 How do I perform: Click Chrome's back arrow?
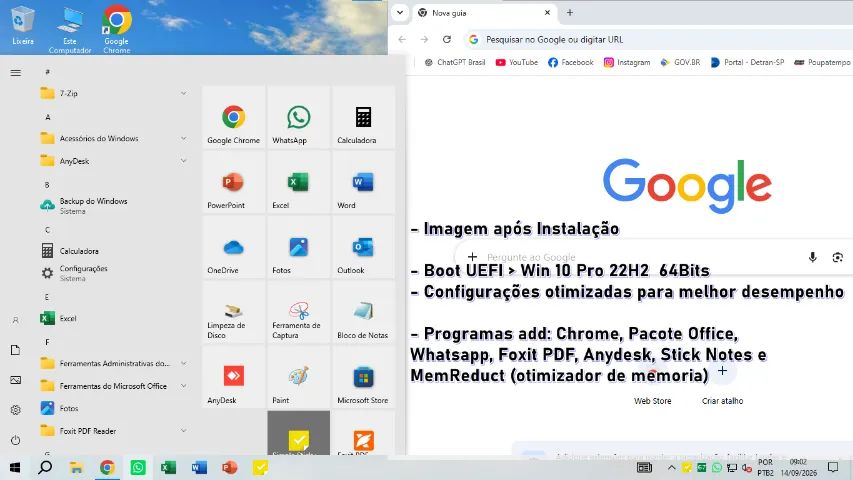402,39
